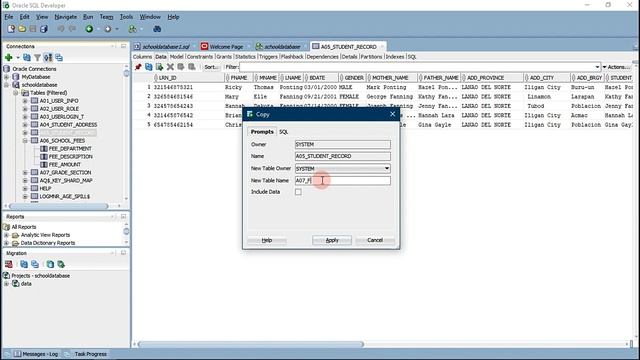Click the green plus New Connection icon
The image size is (640, 360).
9,58
